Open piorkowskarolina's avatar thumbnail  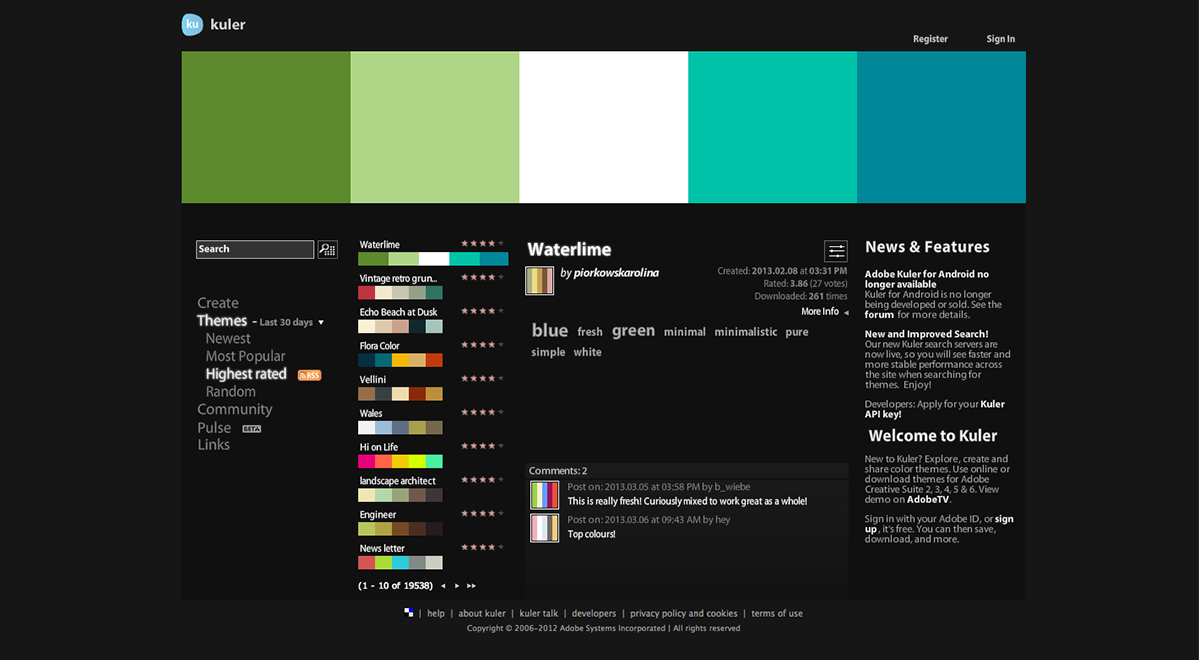pos(539,280)
